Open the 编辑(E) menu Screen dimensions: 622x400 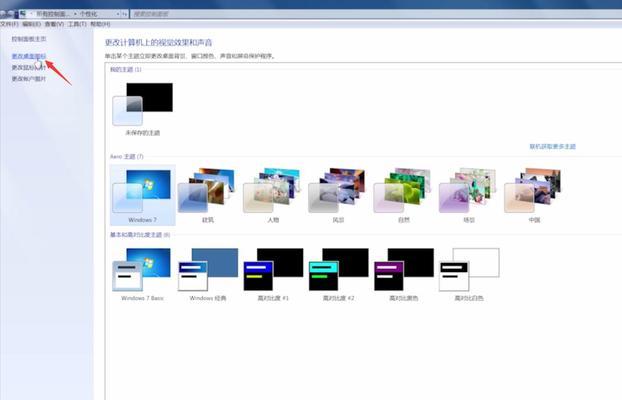tap(31, 24)
